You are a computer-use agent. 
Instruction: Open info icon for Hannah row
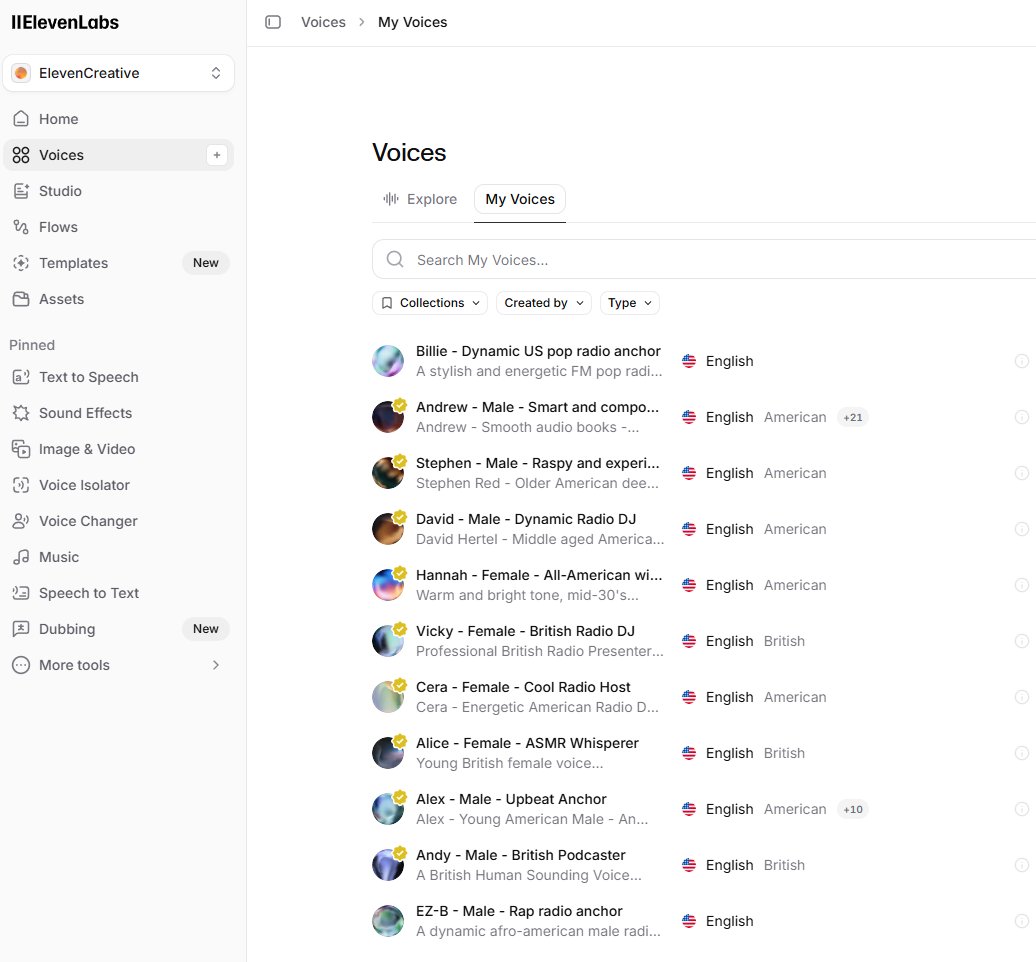coord(1021,585)
